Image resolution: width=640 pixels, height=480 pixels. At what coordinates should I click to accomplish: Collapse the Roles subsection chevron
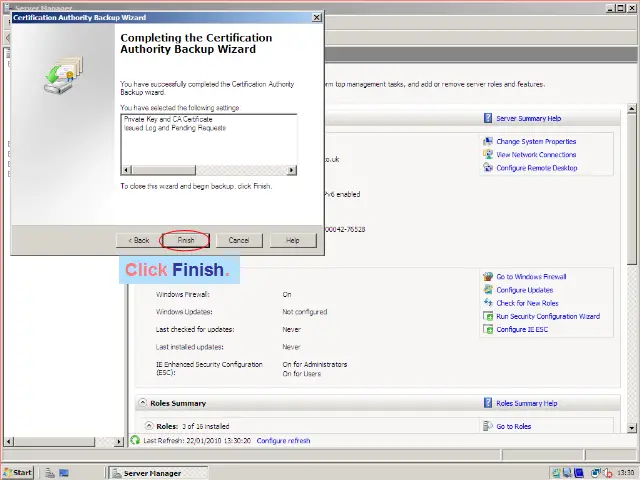click(148, 427)
